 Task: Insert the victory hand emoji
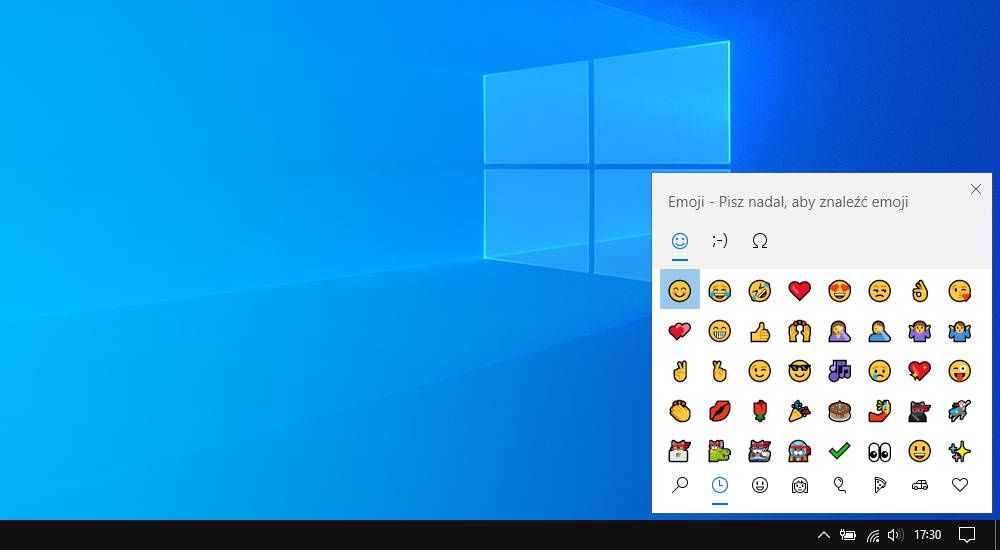click(680, 371)
